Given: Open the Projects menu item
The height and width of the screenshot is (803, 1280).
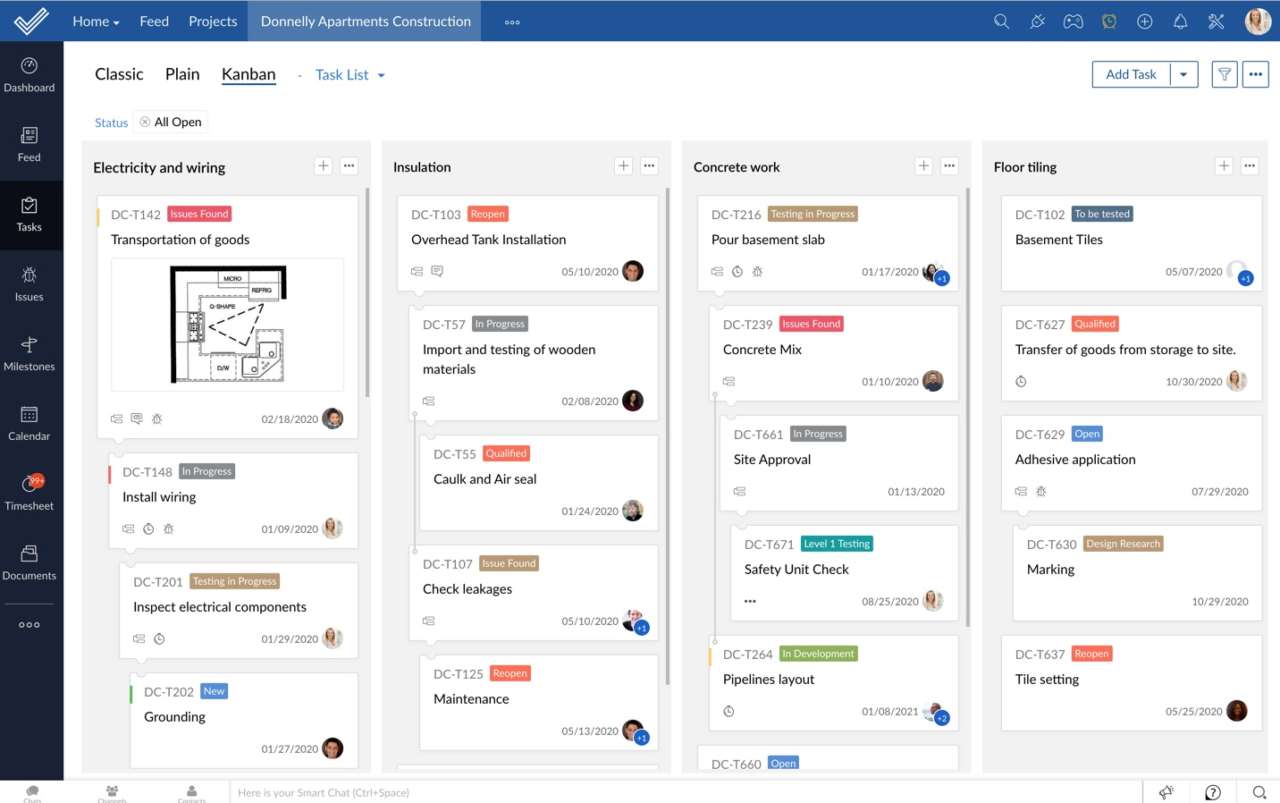Looking at the screenshot, I should click(212, 20).
